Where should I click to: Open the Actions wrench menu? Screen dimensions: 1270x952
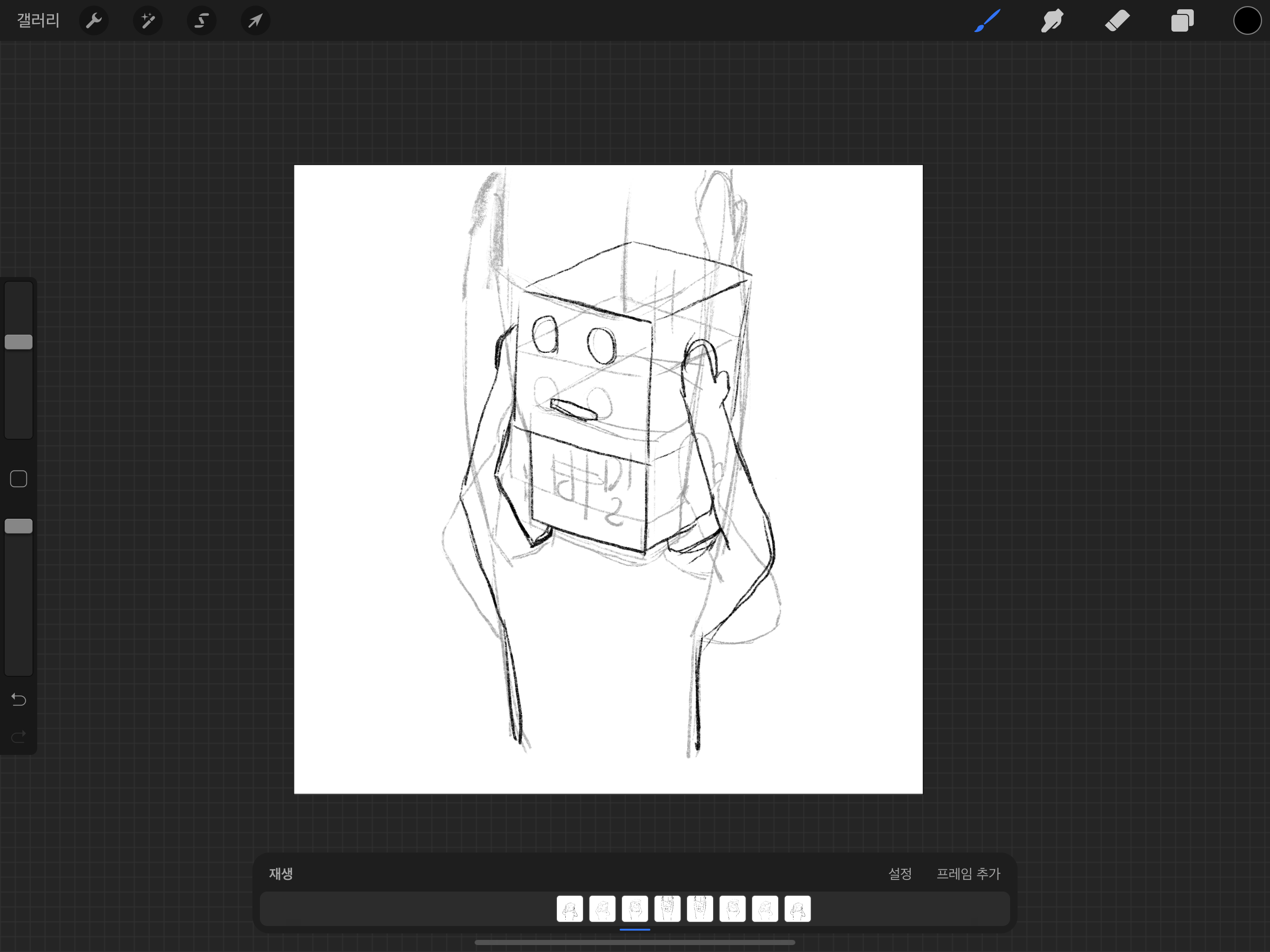93,21
